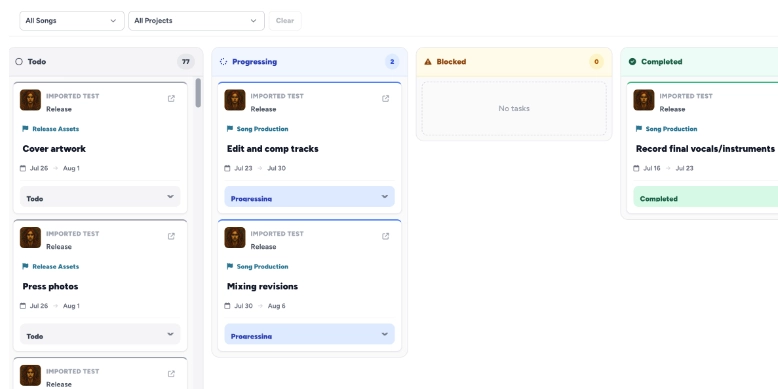Image resolution: width=778 pixels, height=389 pixels.
Task: Click the Todo column circle icon
Action: pyautogui.click(x=19, y=62)
